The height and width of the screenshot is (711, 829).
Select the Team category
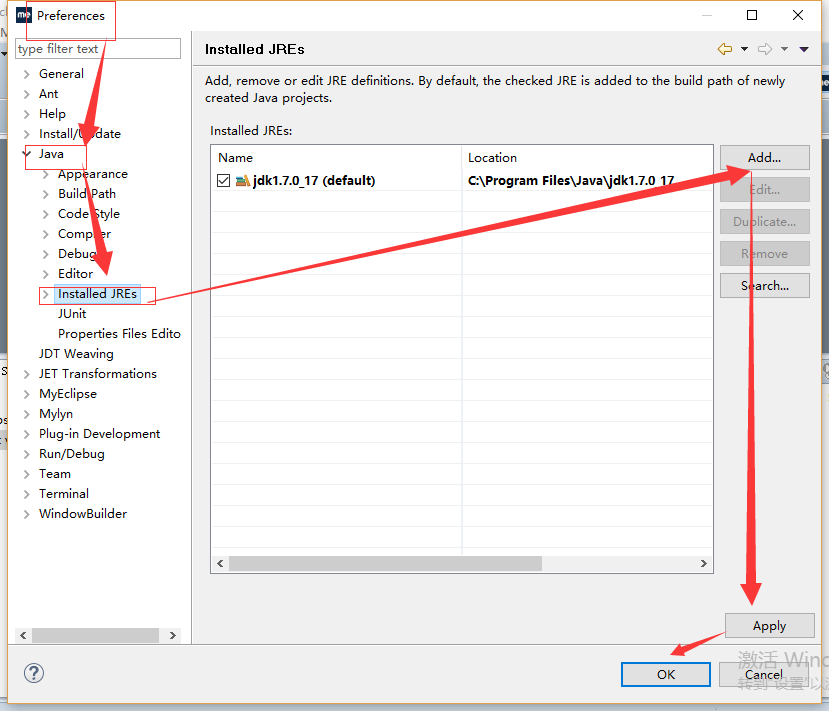click(55, 474)
